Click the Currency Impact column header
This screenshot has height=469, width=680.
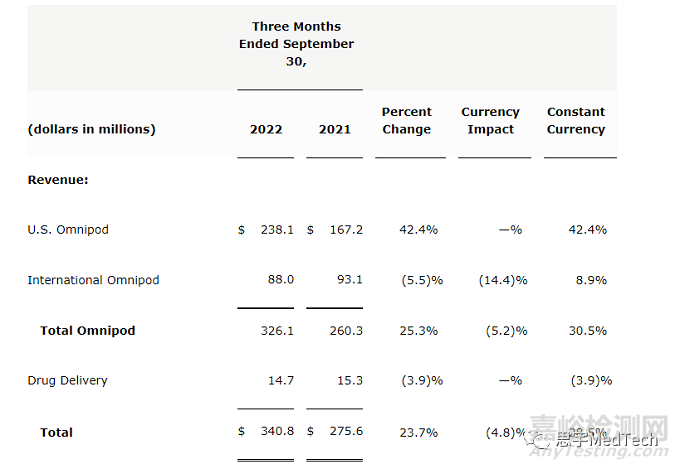click(490, 121)
